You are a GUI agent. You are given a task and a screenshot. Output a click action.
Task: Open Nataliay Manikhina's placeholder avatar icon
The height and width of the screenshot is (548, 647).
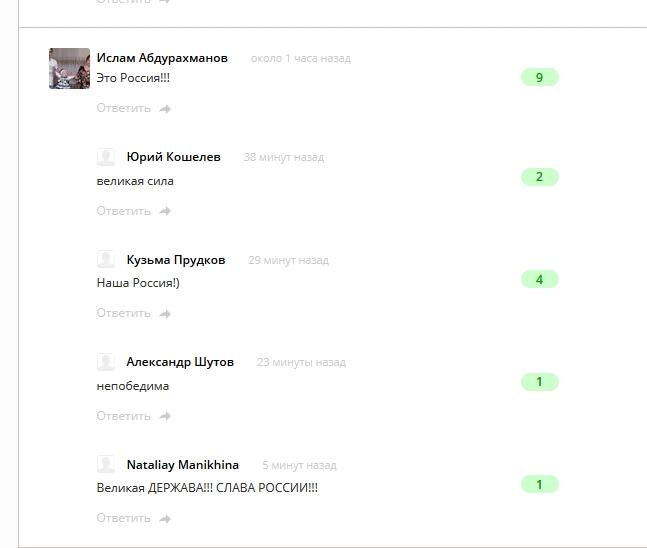106,465
